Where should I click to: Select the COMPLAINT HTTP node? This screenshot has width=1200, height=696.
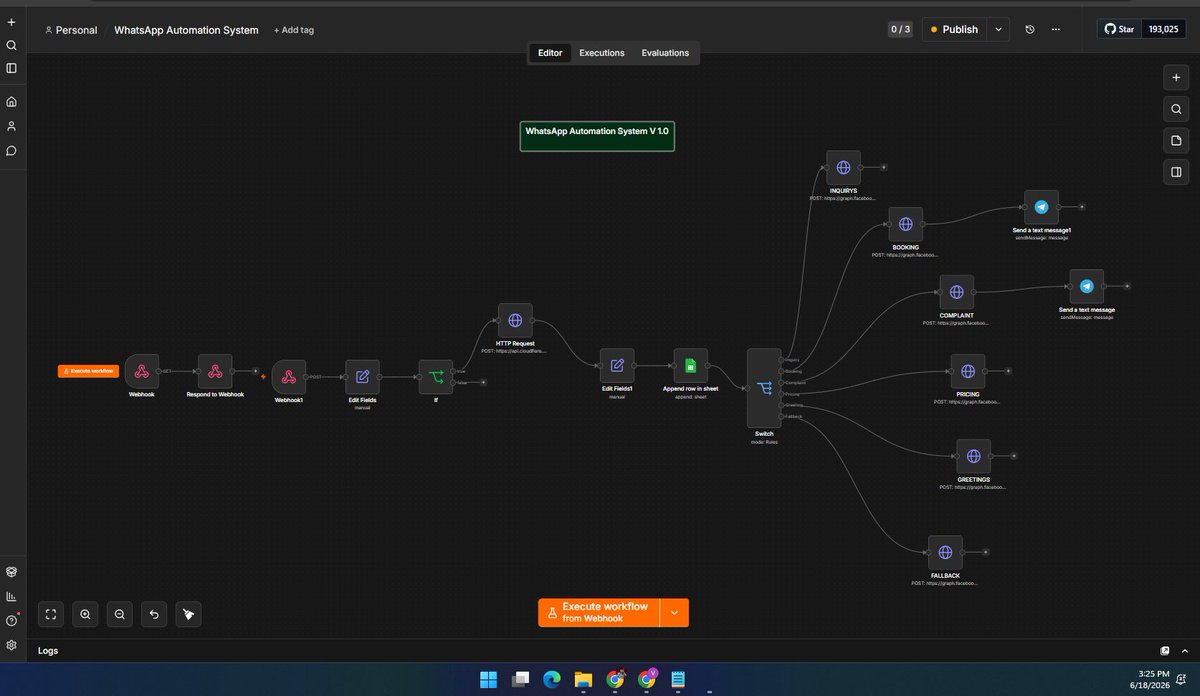click(x=956, y=292)
